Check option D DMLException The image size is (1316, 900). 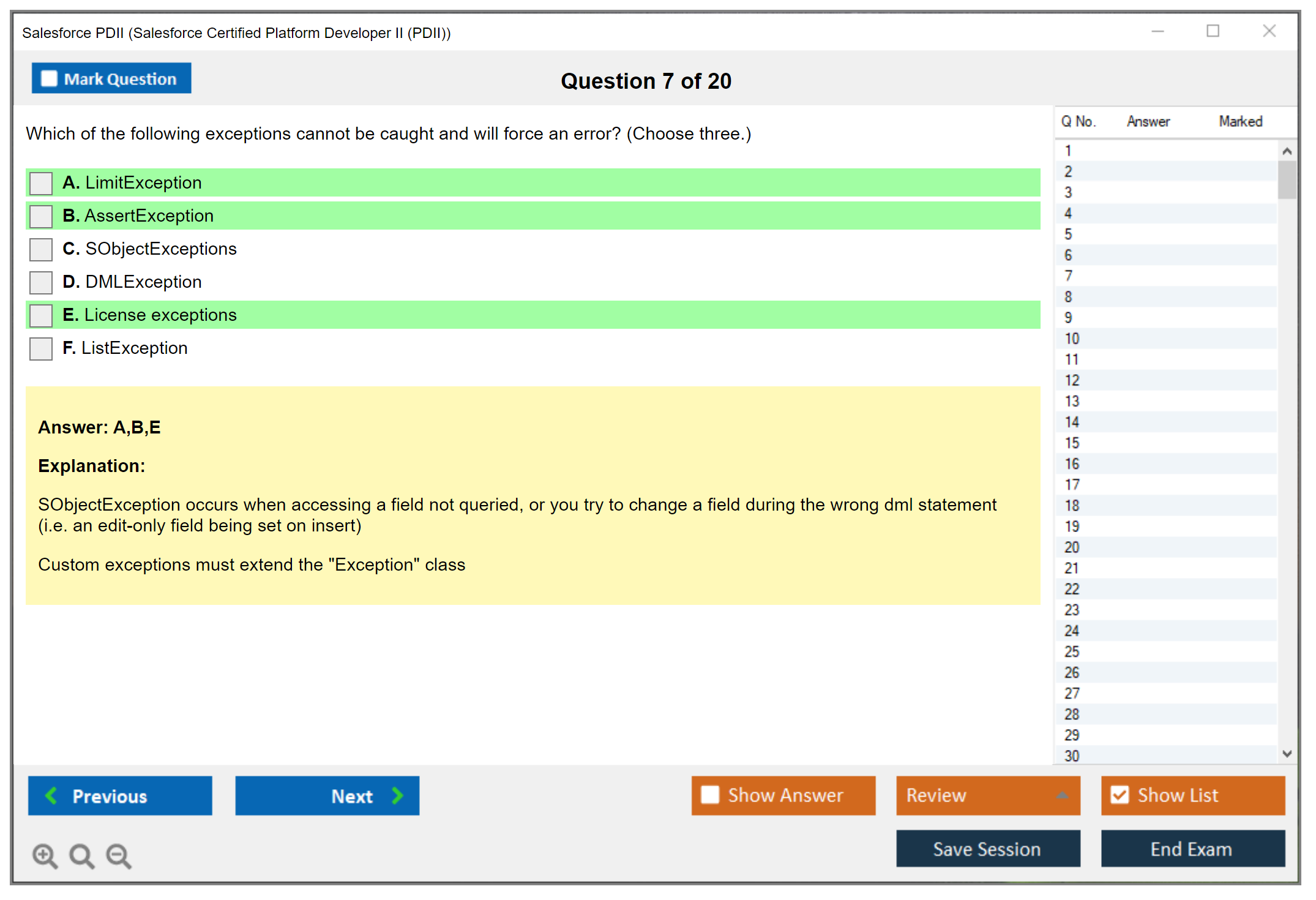coord(41,282)
